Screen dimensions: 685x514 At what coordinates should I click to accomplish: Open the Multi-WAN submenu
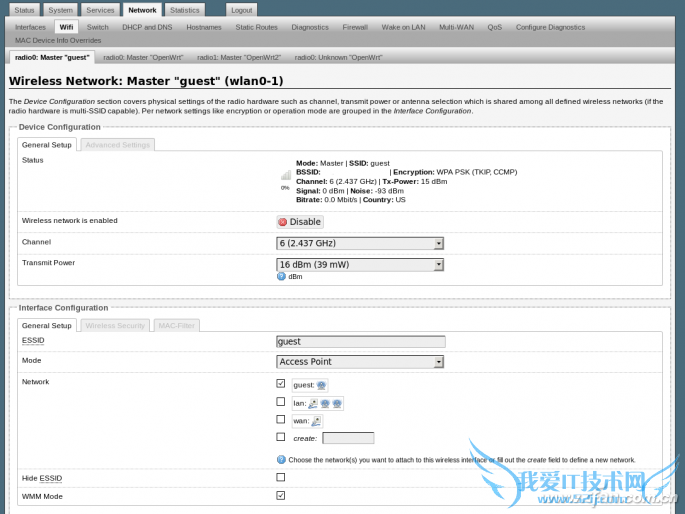(x=457, y=27)
